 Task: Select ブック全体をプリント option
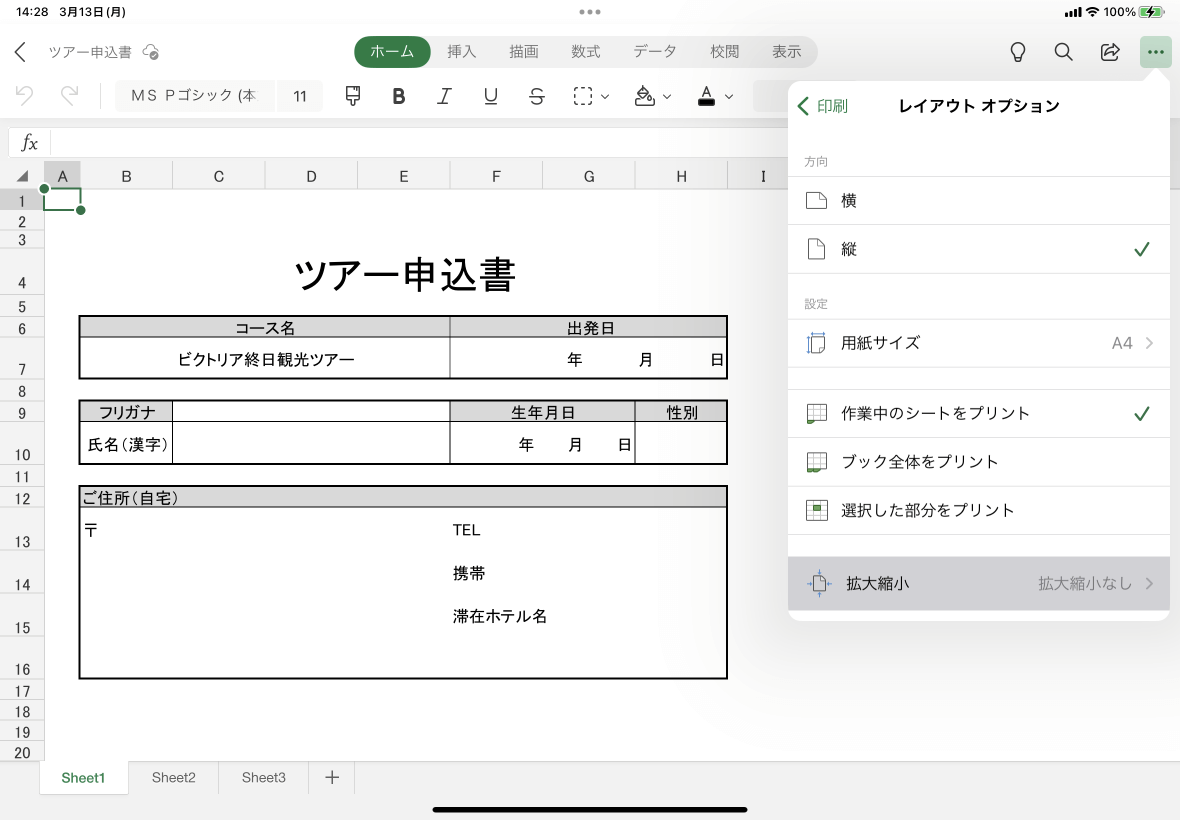(978, 462)
